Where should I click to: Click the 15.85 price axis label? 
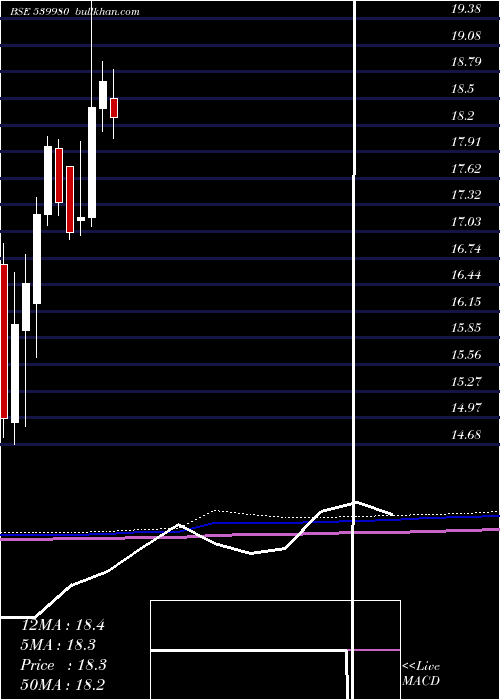tap(466, 328)
